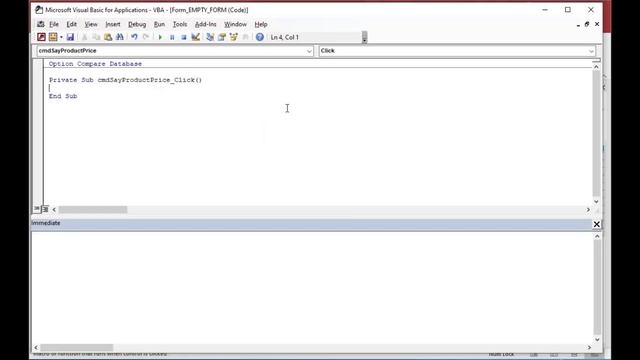Click the toolbar options overflow handle

pyautogui.click(x=364, y=38)
